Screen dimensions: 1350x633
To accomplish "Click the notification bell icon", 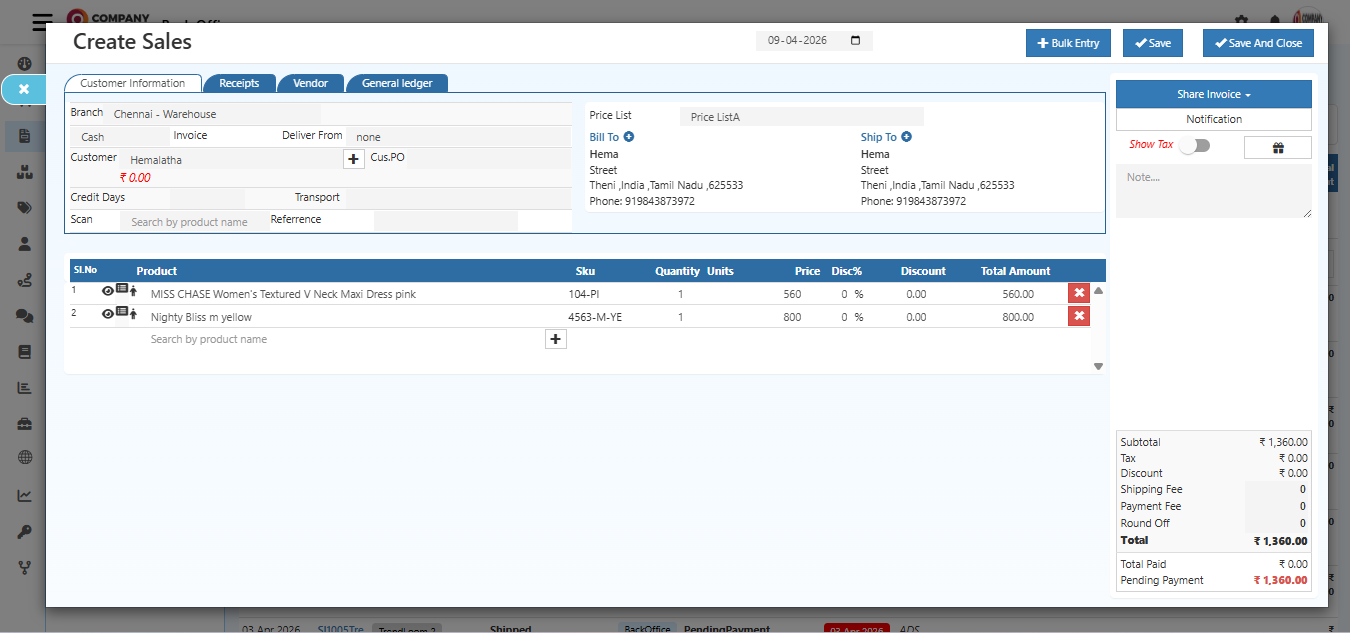I will (1274, 21).
